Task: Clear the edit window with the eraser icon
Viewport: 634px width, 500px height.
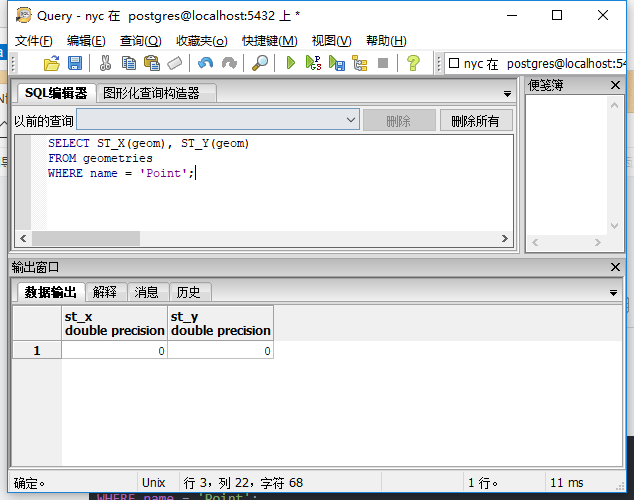Action: tap(175, 63)
